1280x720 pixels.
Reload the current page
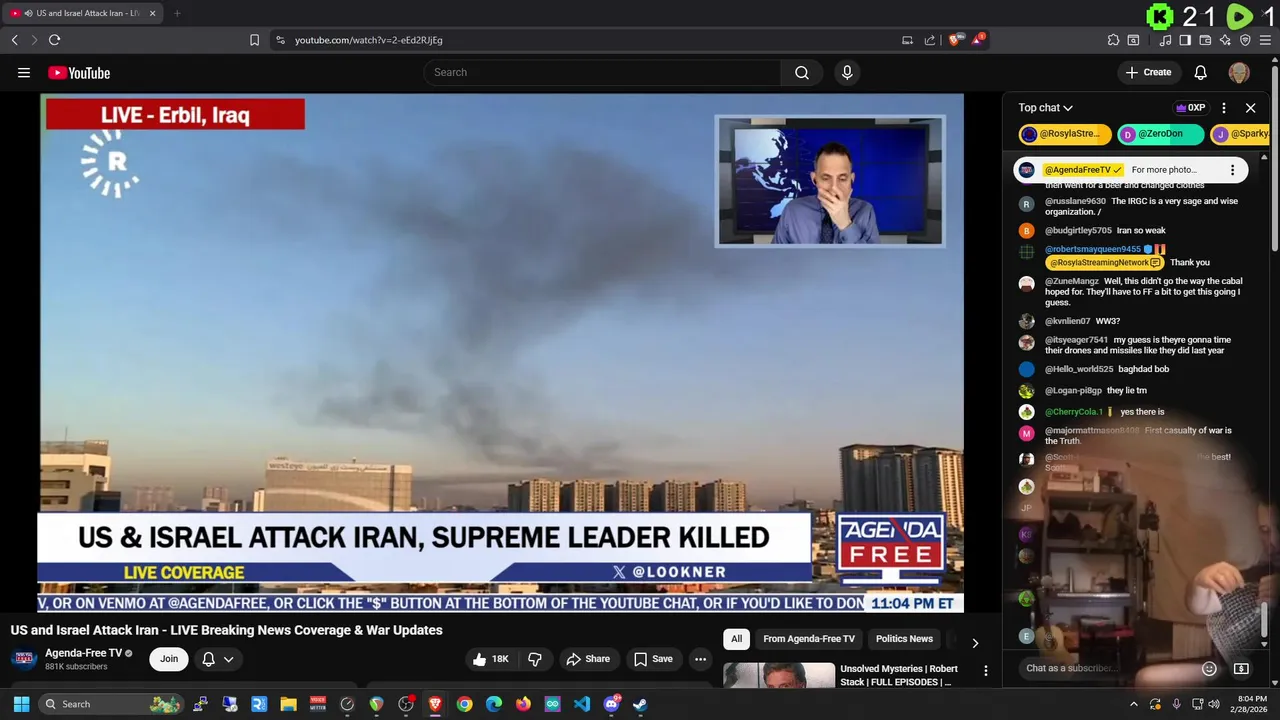(54, 40)
